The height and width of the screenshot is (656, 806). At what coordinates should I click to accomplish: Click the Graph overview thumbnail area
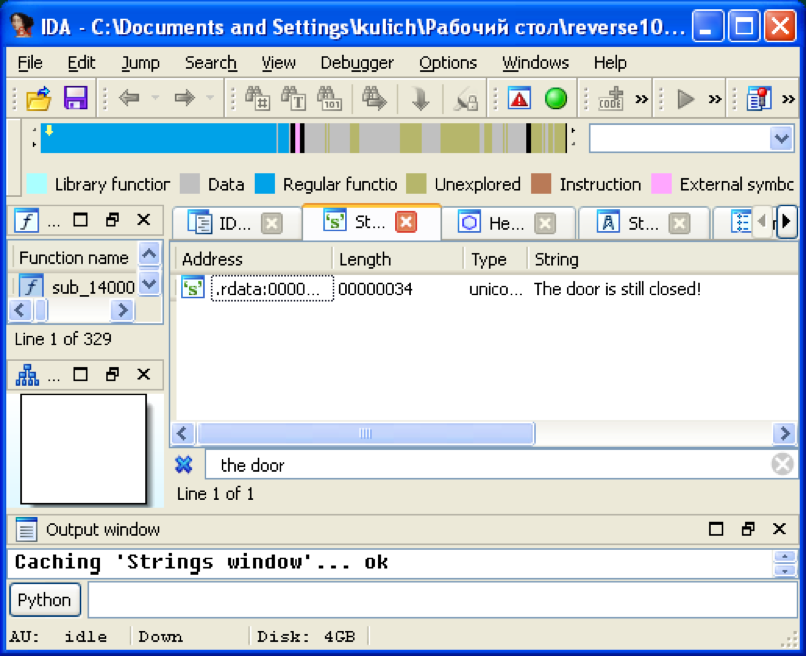point(84,449)
